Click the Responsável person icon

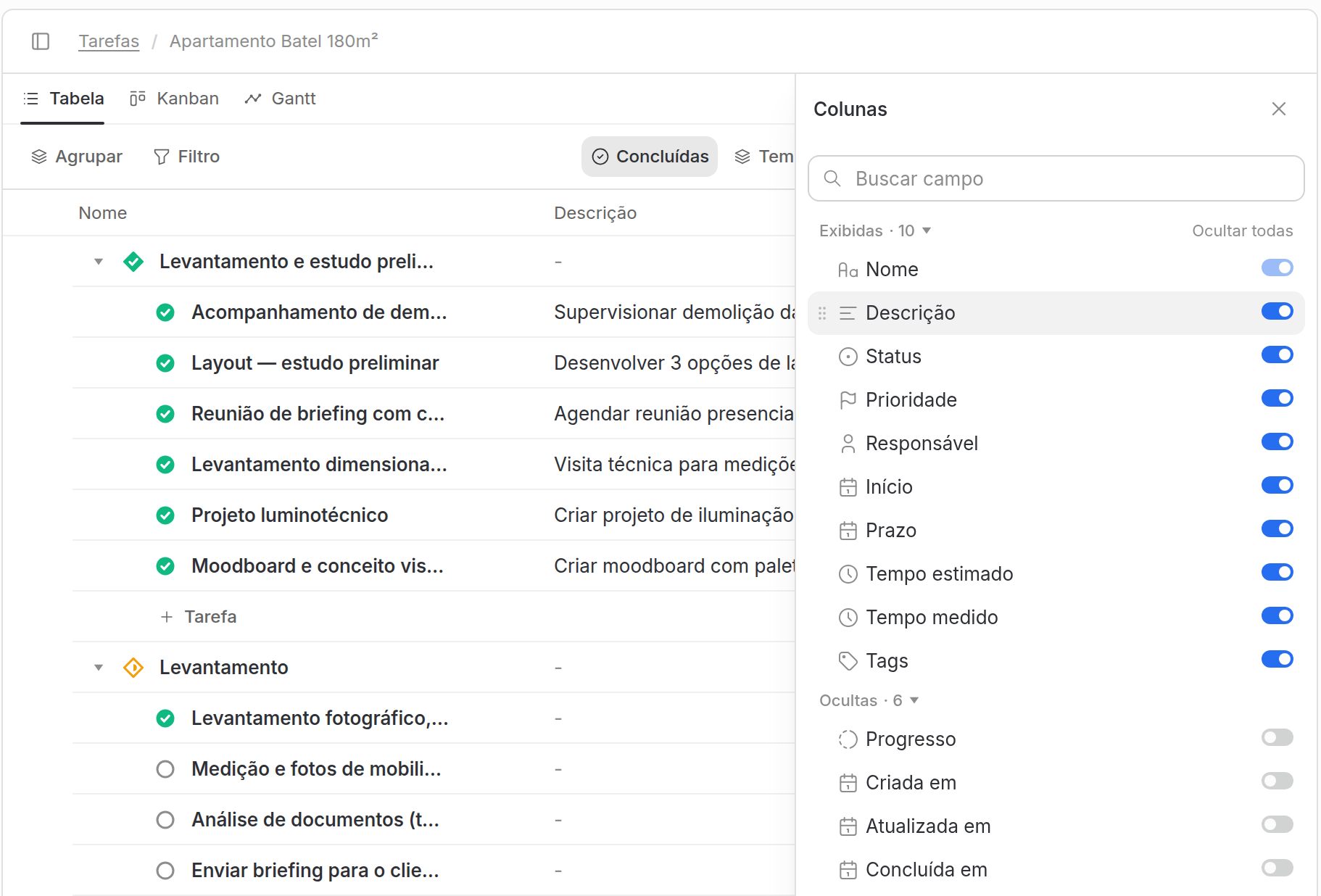coord(848,444)
